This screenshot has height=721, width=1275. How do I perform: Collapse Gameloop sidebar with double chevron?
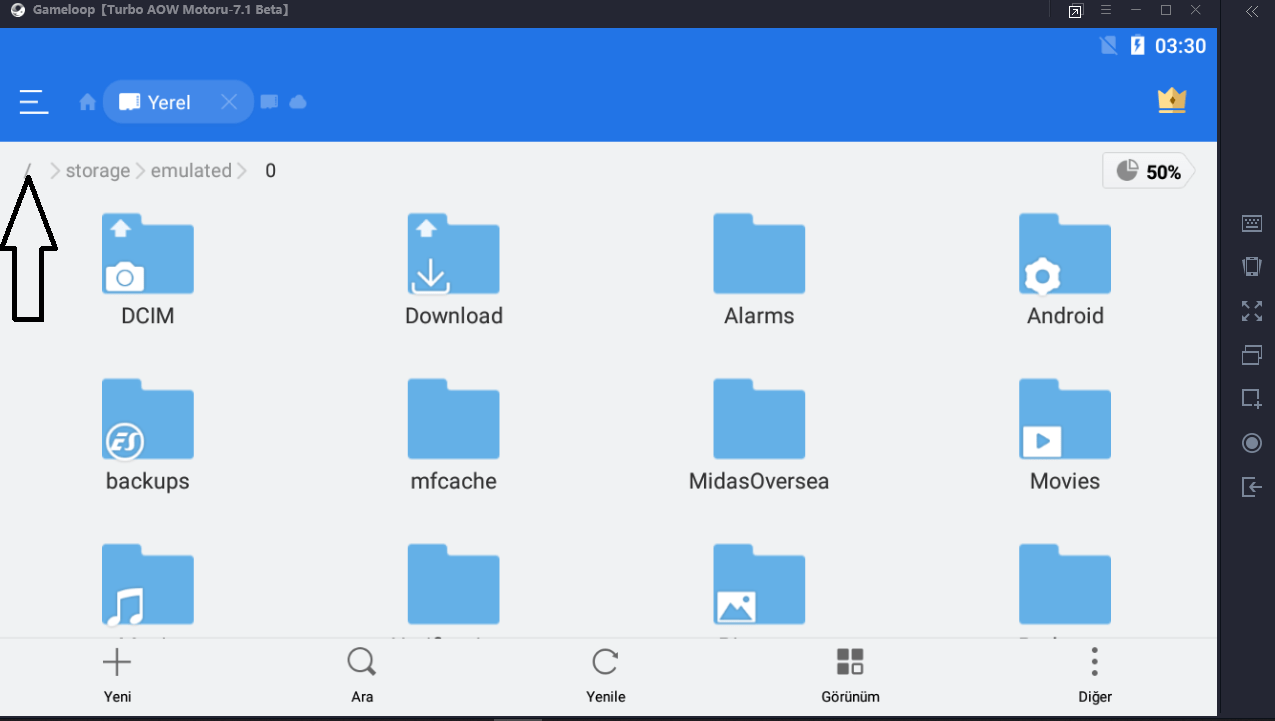click(1252, 12)
